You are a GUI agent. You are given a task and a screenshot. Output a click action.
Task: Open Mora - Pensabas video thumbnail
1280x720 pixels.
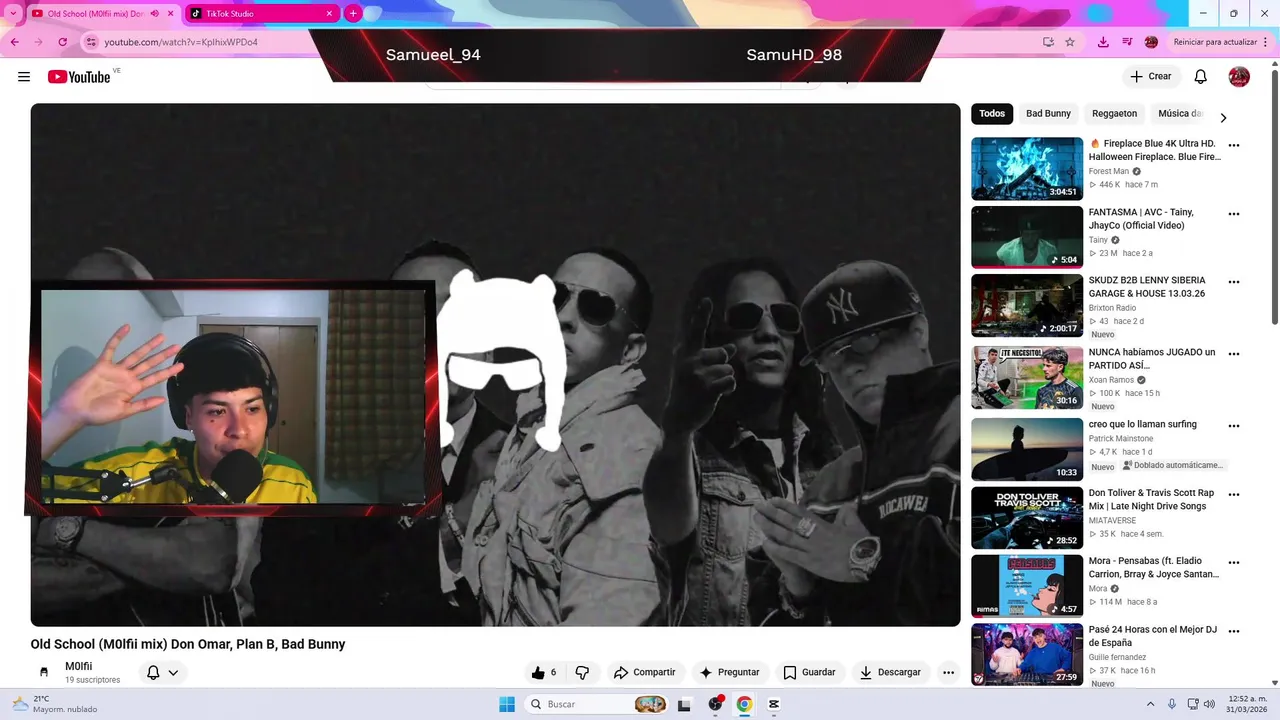coord(1027,586)
